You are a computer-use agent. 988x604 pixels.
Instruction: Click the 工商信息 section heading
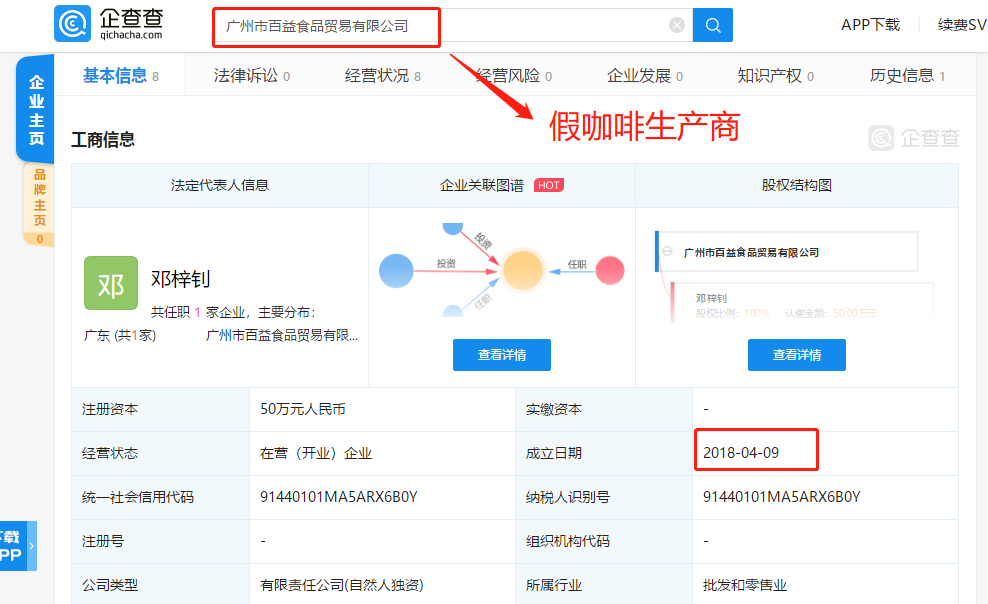point(103,139)
